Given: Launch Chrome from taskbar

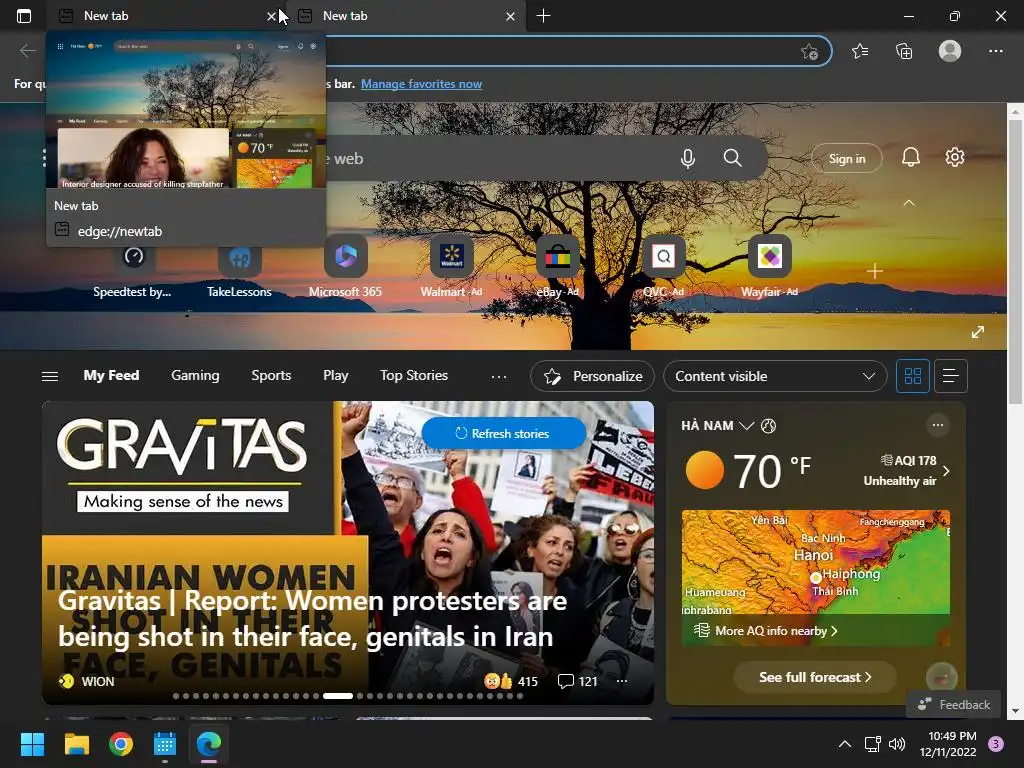Looking at the screenshot, I should click(121, 744).
